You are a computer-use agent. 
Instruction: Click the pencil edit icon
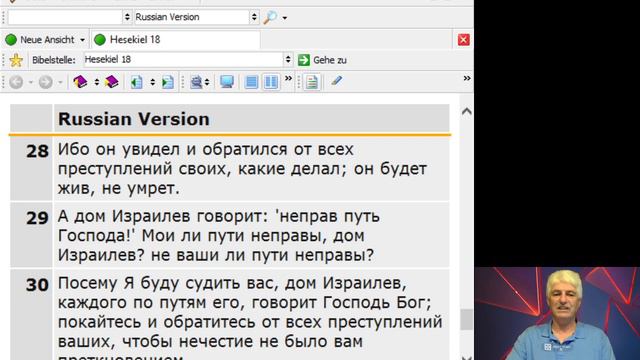[337, 81]
